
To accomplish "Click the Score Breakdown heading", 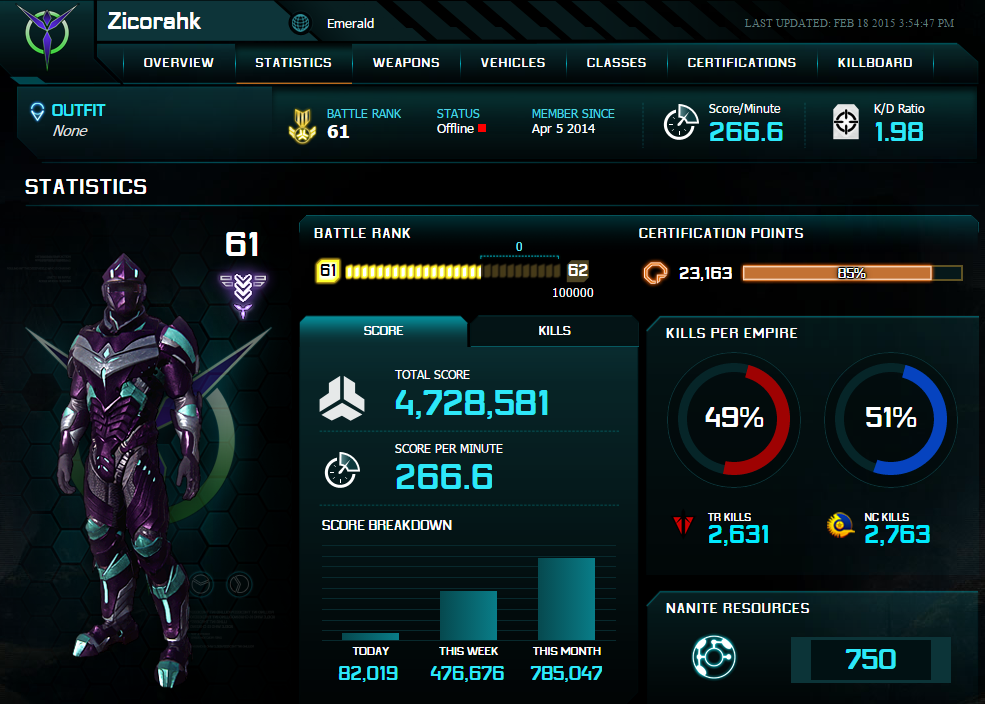I will tap(386, 525).
